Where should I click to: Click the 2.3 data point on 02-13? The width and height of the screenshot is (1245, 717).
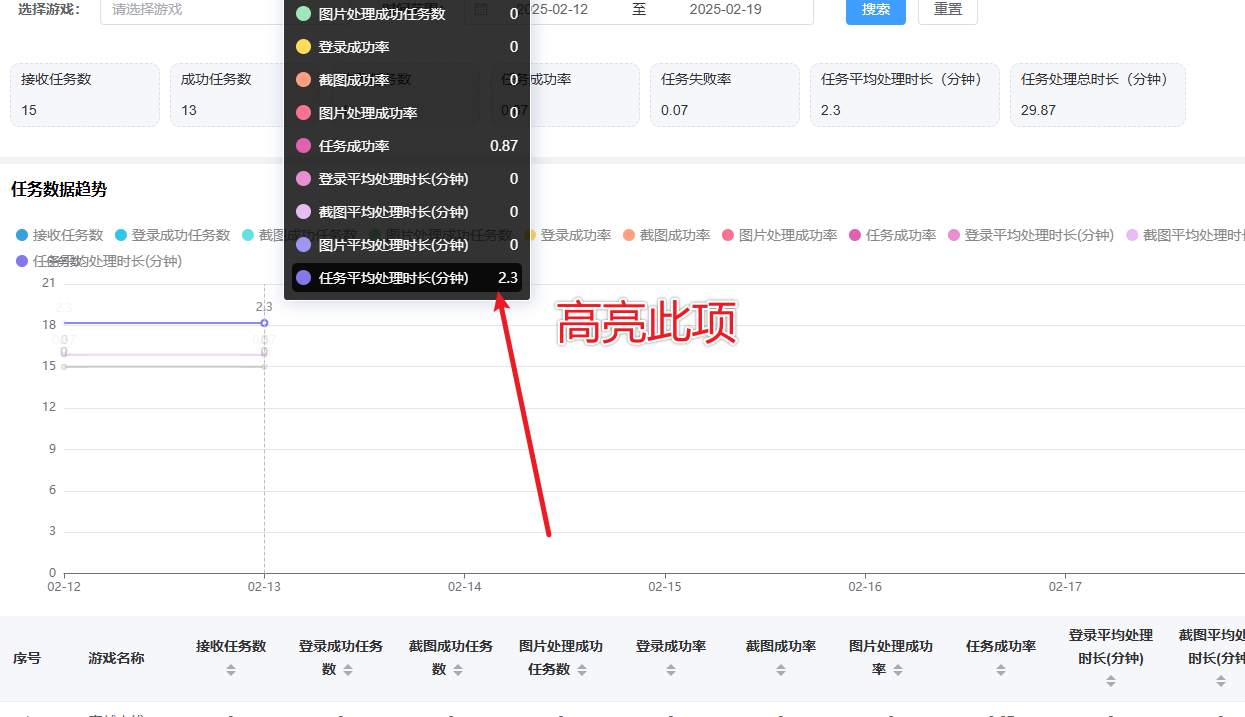(264, 323)
